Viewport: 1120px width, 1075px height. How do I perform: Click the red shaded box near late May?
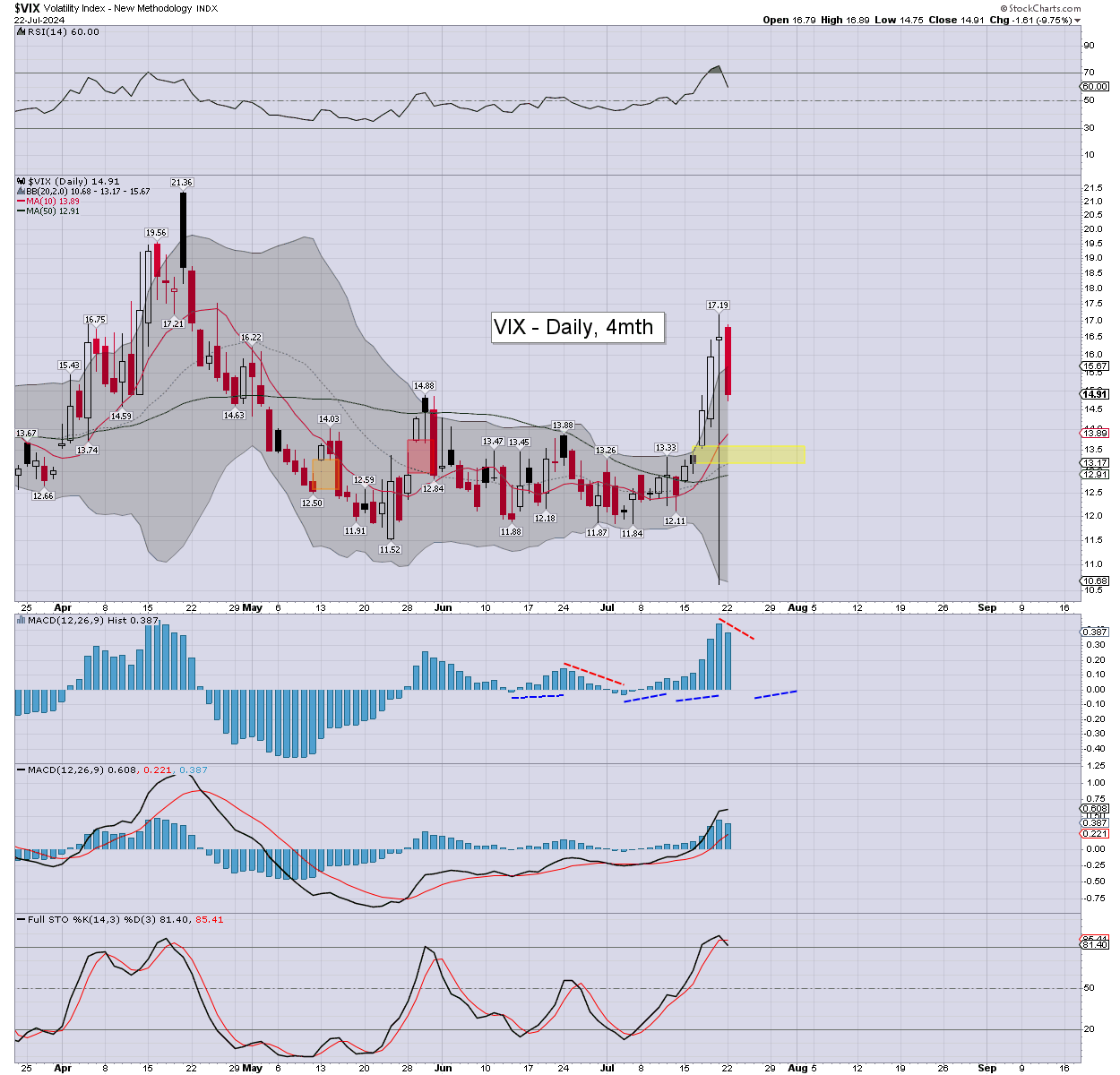421,457
